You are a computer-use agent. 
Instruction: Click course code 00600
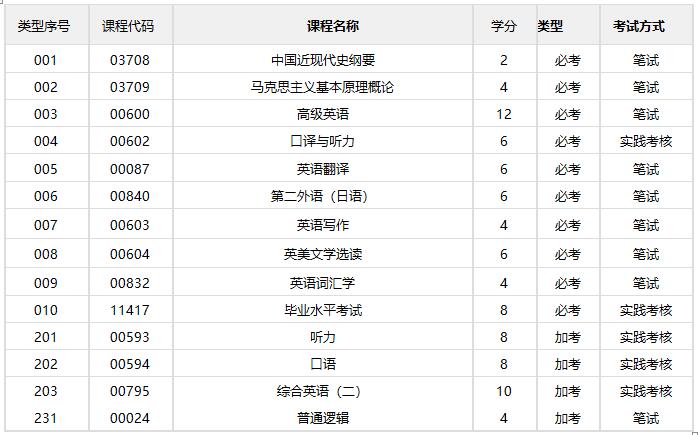click(x=130, y=114)
